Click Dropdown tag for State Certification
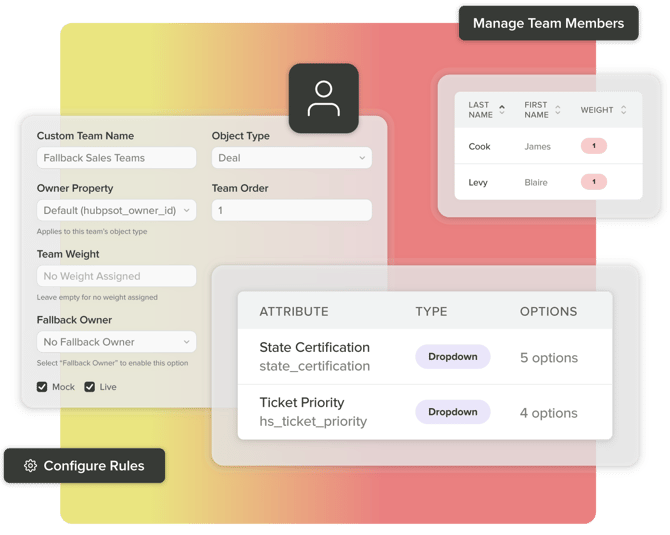 click(x=453, y=356)
